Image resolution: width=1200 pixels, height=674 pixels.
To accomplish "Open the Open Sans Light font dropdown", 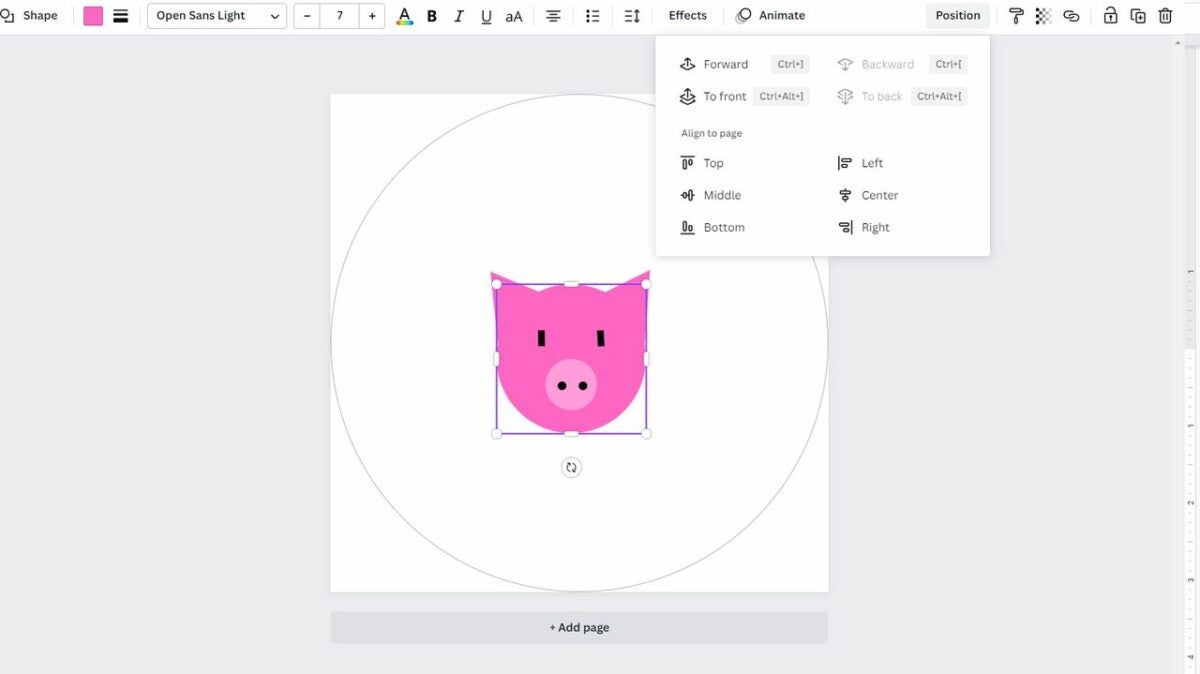I will tap(216, 15).
